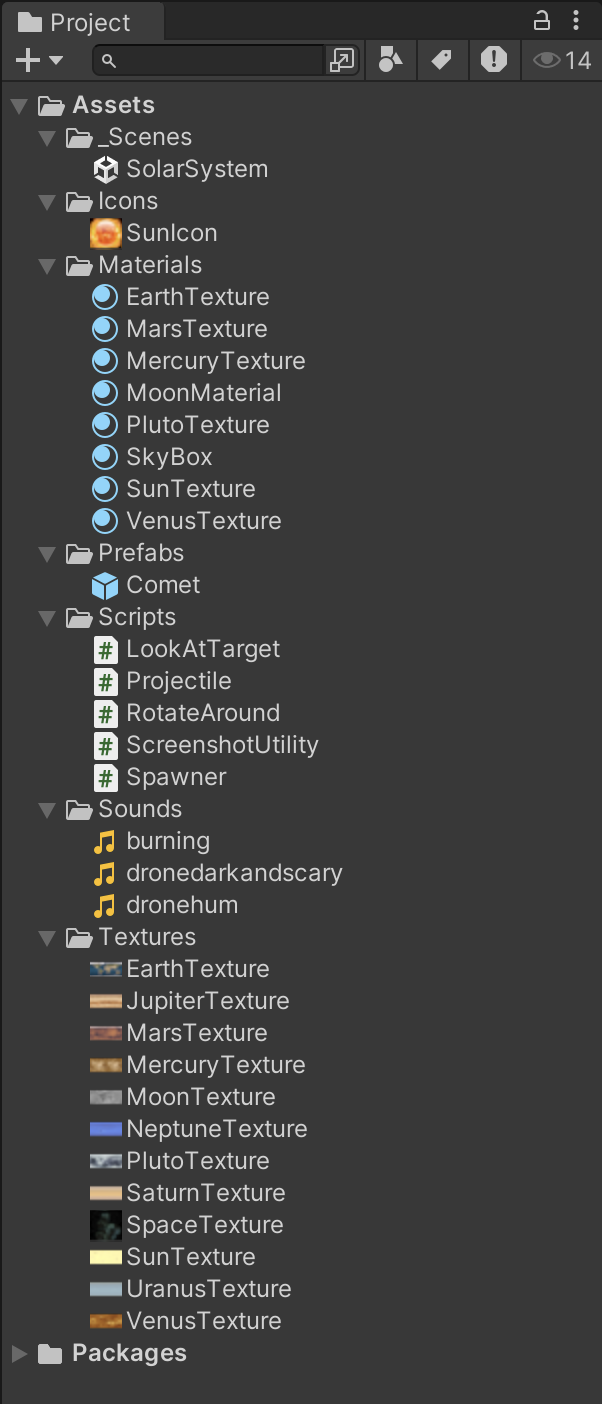This screenshot has height=1404, width=602.
Task: Click the Search by Label tag icon
Action: pyautogui.click(x=441, y=60)
